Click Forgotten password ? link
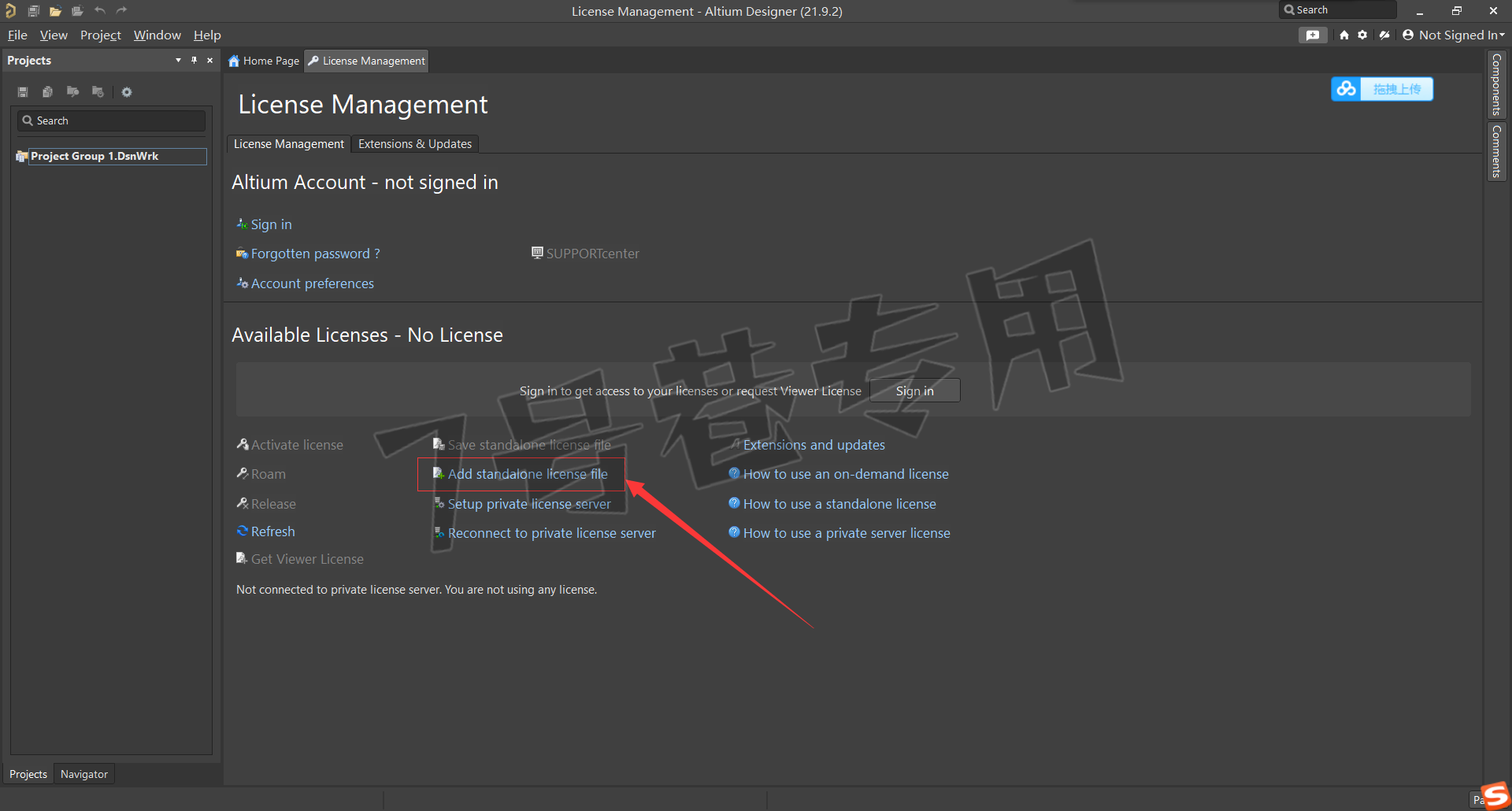 coord(315,254)
